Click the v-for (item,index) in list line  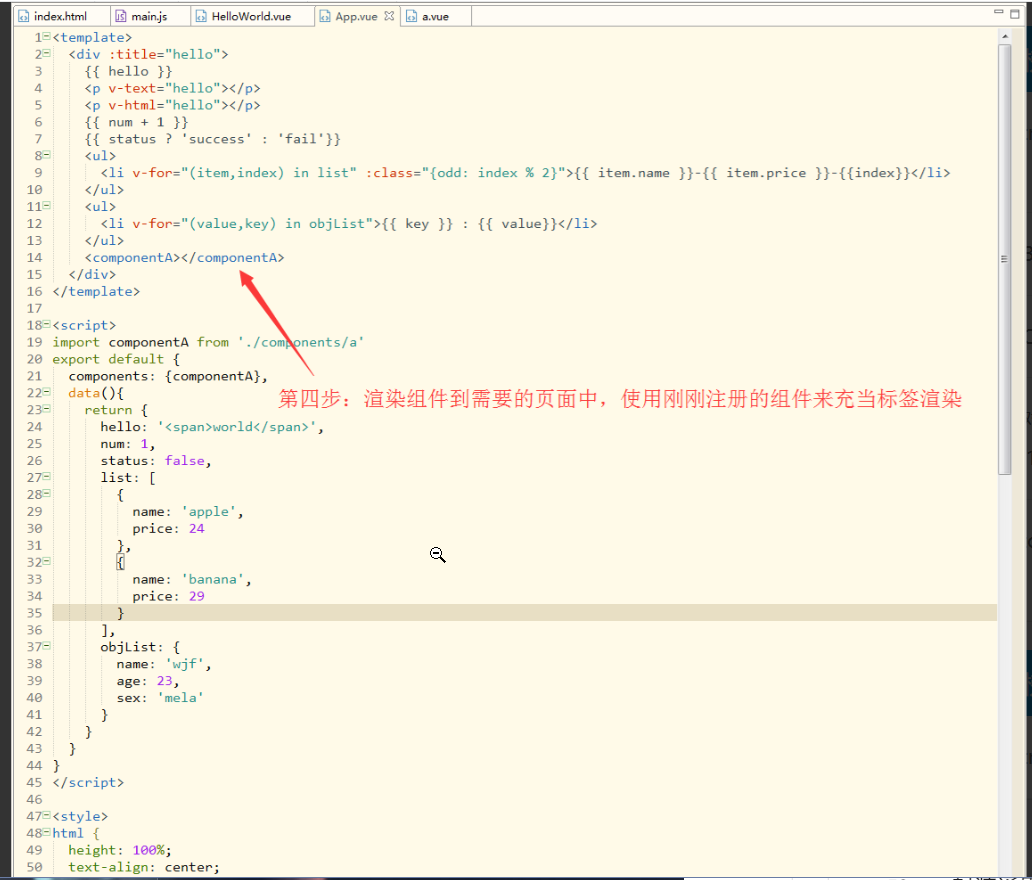(x=525, y=173)
